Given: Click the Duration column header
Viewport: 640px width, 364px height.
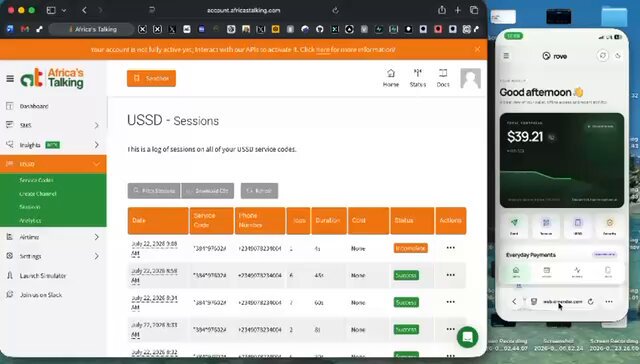Looking at the screenshot, I should point(329,221).
